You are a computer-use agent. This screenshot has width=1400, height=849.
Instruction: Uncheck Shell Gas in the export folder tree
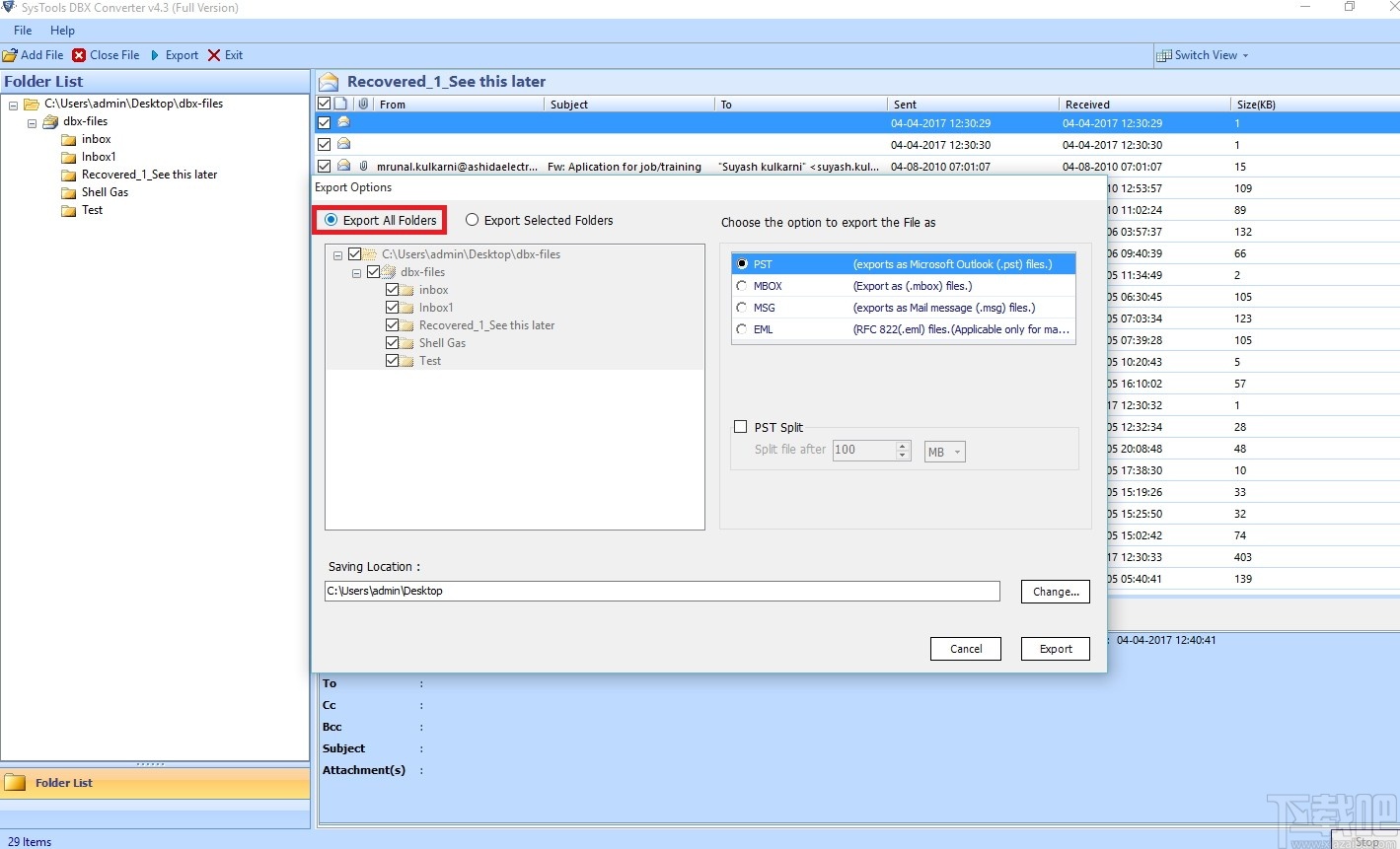[x=392, y=342]
